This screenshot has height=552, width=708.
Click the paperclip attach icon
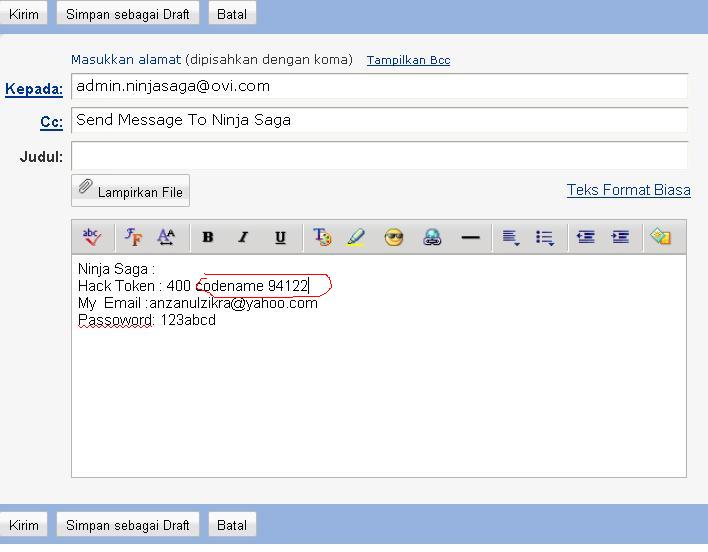[x=85, y=186]
